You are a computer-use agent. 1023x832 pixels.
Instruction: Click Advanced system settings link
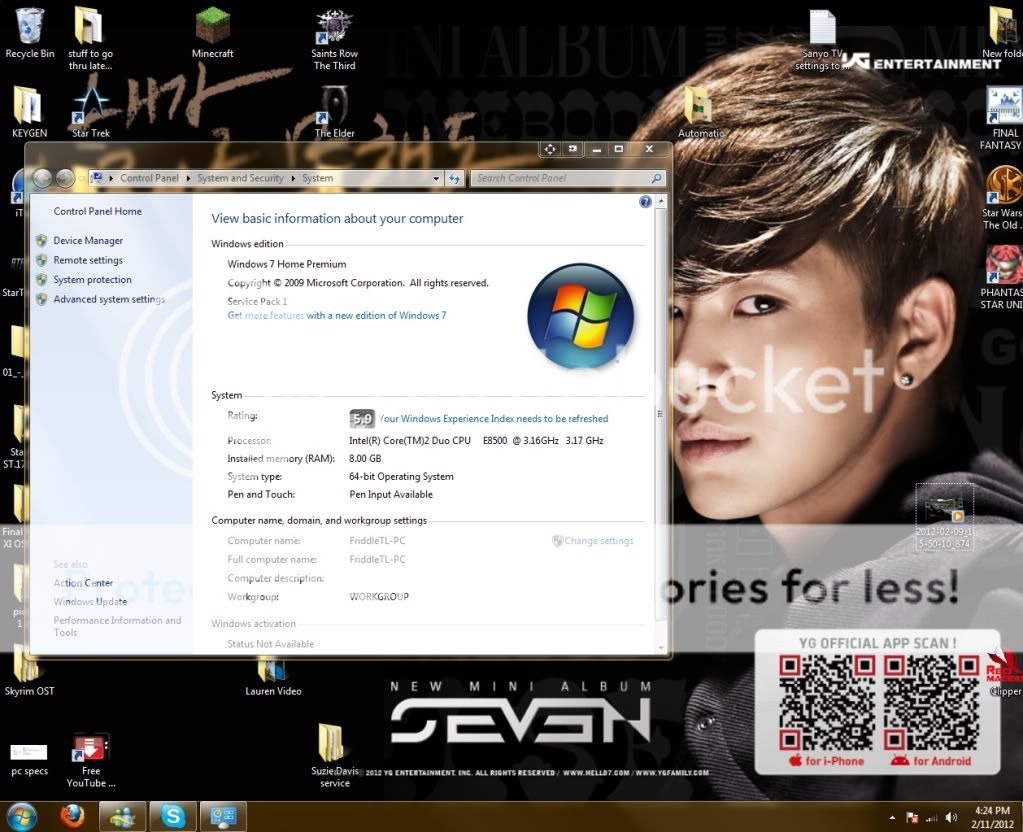tap(109, 299)
